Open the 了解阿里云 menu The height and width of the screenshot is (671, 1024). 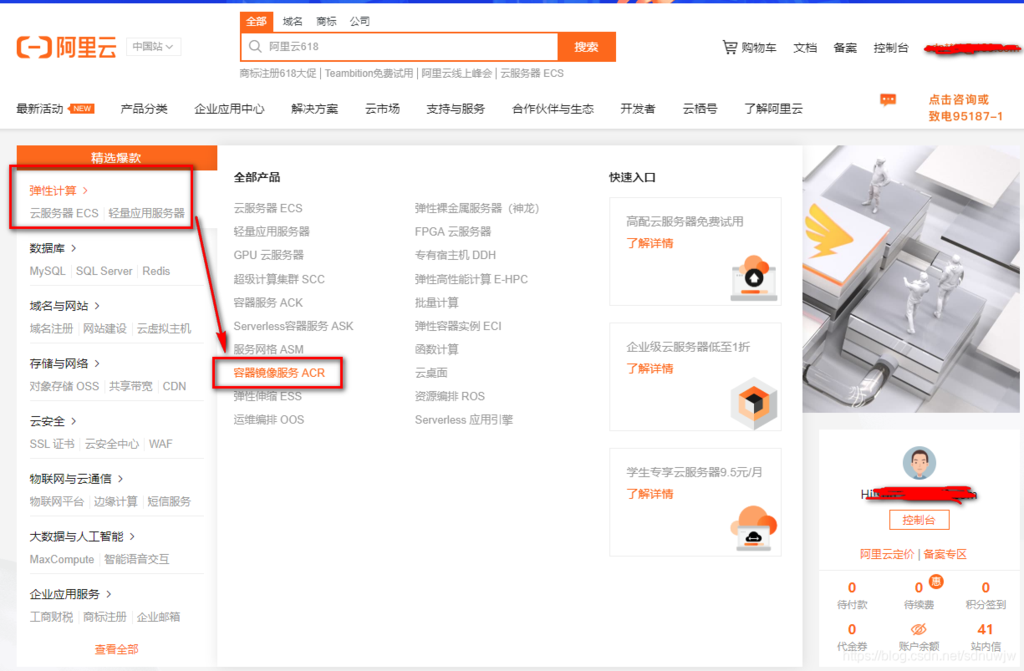click(x=774, y=108)
